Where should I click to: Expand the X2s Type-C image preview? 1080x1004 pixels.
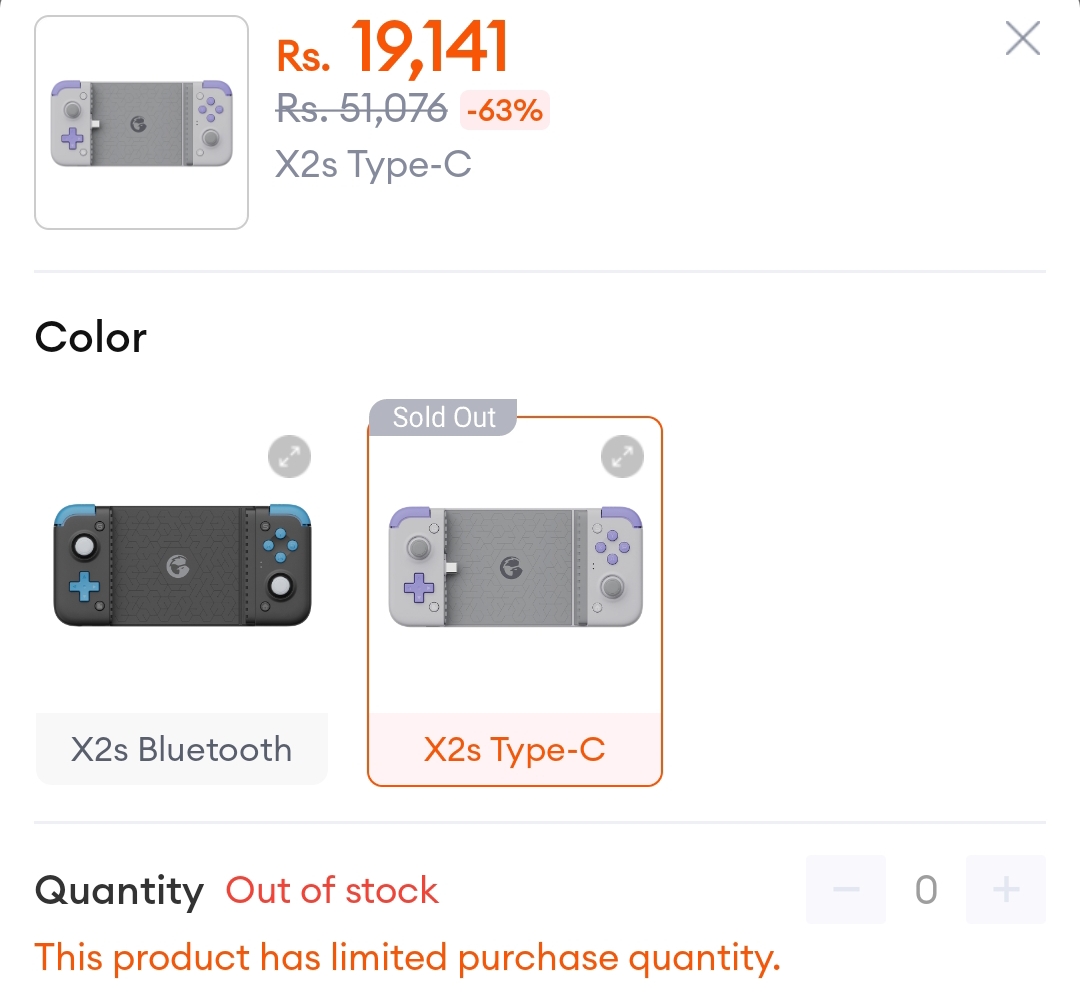pos(622,457)
